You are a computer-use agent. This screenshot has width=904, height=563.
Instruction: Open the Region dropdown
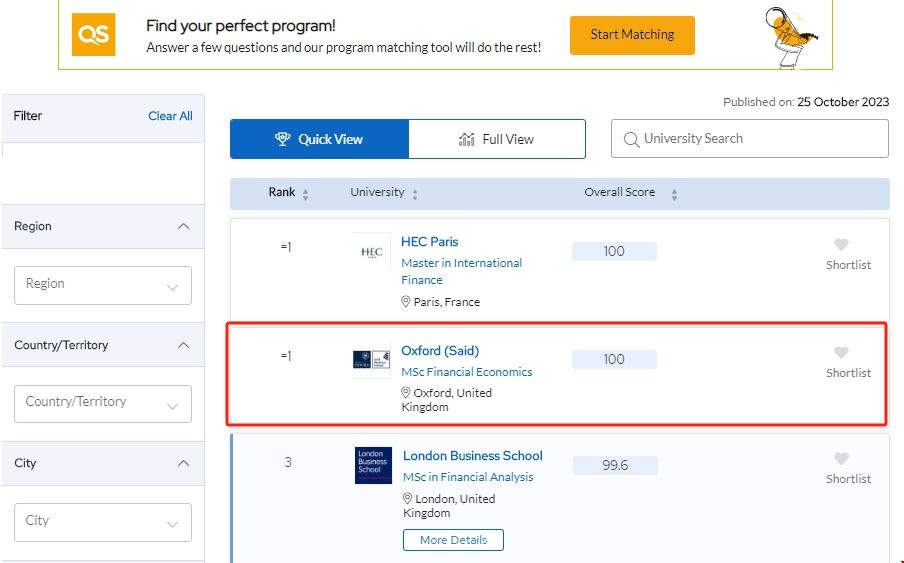[102, 285]
